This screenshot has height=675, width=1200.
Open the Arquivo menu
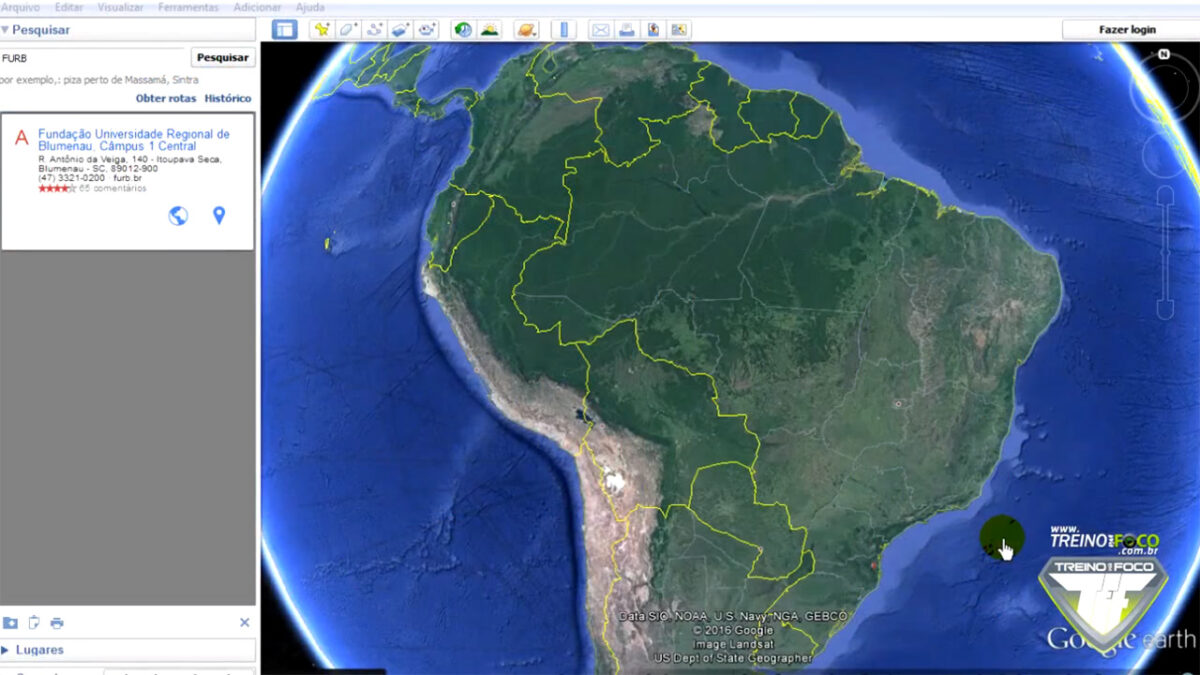(21, 7)
